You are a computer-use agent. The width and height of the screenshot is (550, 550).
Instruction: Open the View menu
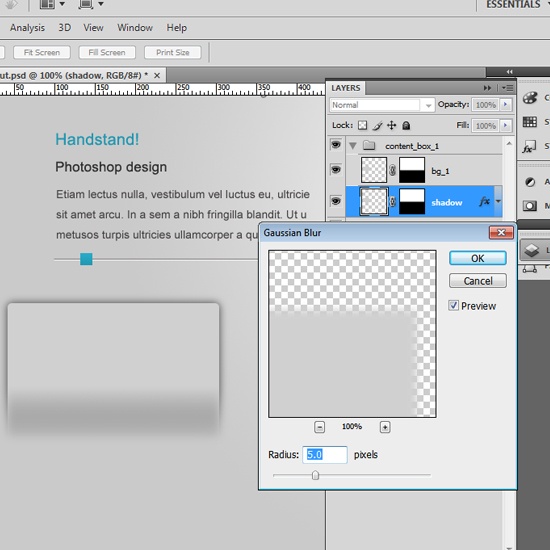(x=93, y=28)
